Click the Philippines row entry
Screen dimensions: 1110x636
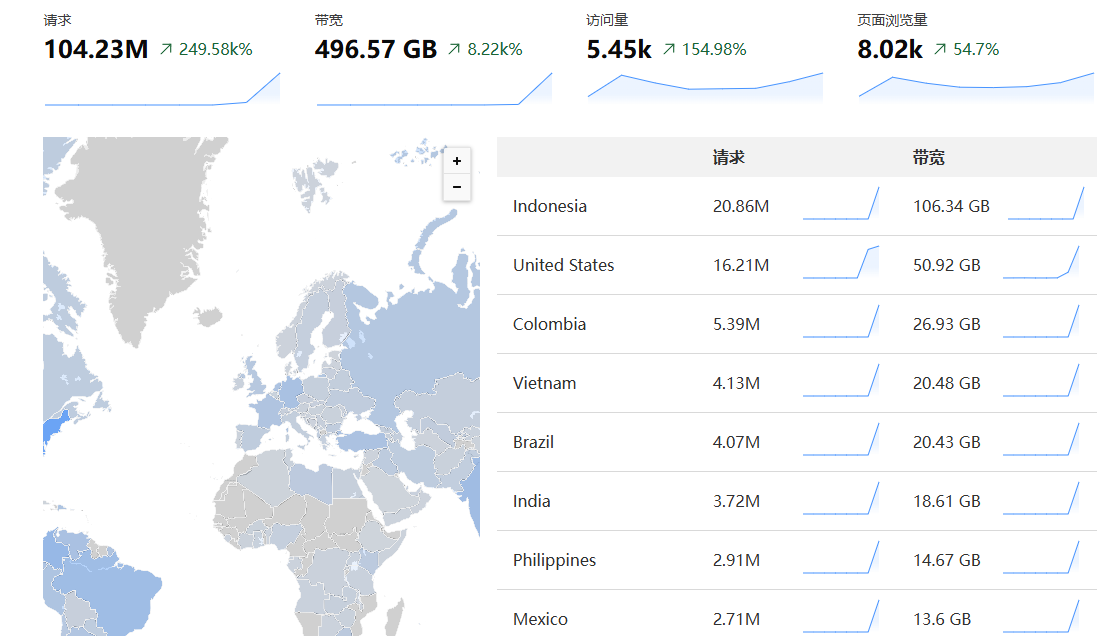pyautogui.click(x=554, y=560)
